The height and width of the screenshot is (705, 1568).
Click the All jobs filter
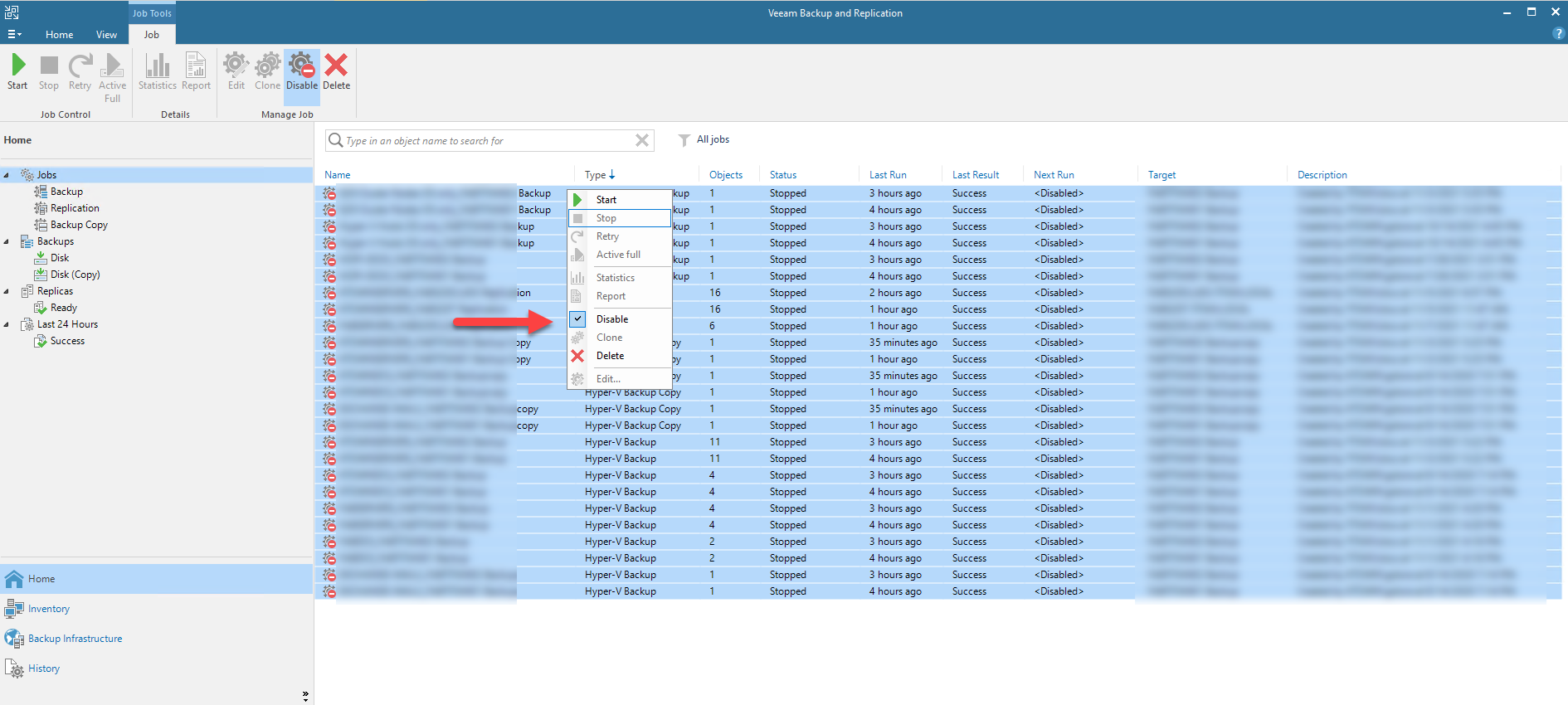(704, 139)
